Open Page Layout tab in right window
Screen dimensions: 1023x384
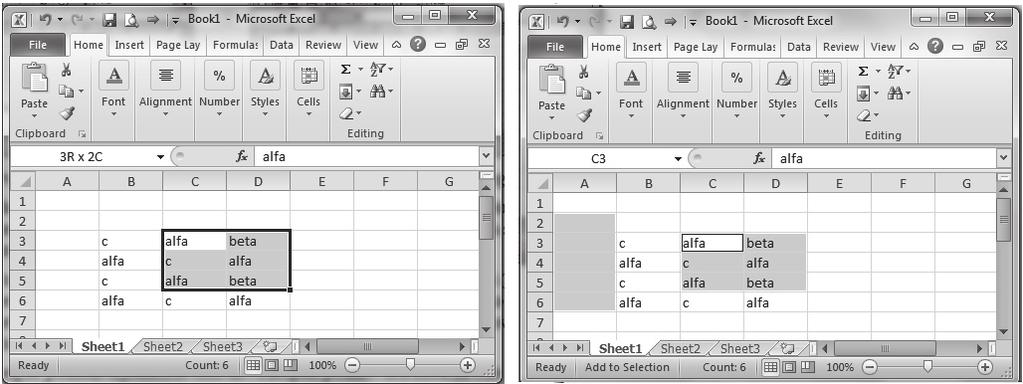[695, 47]
